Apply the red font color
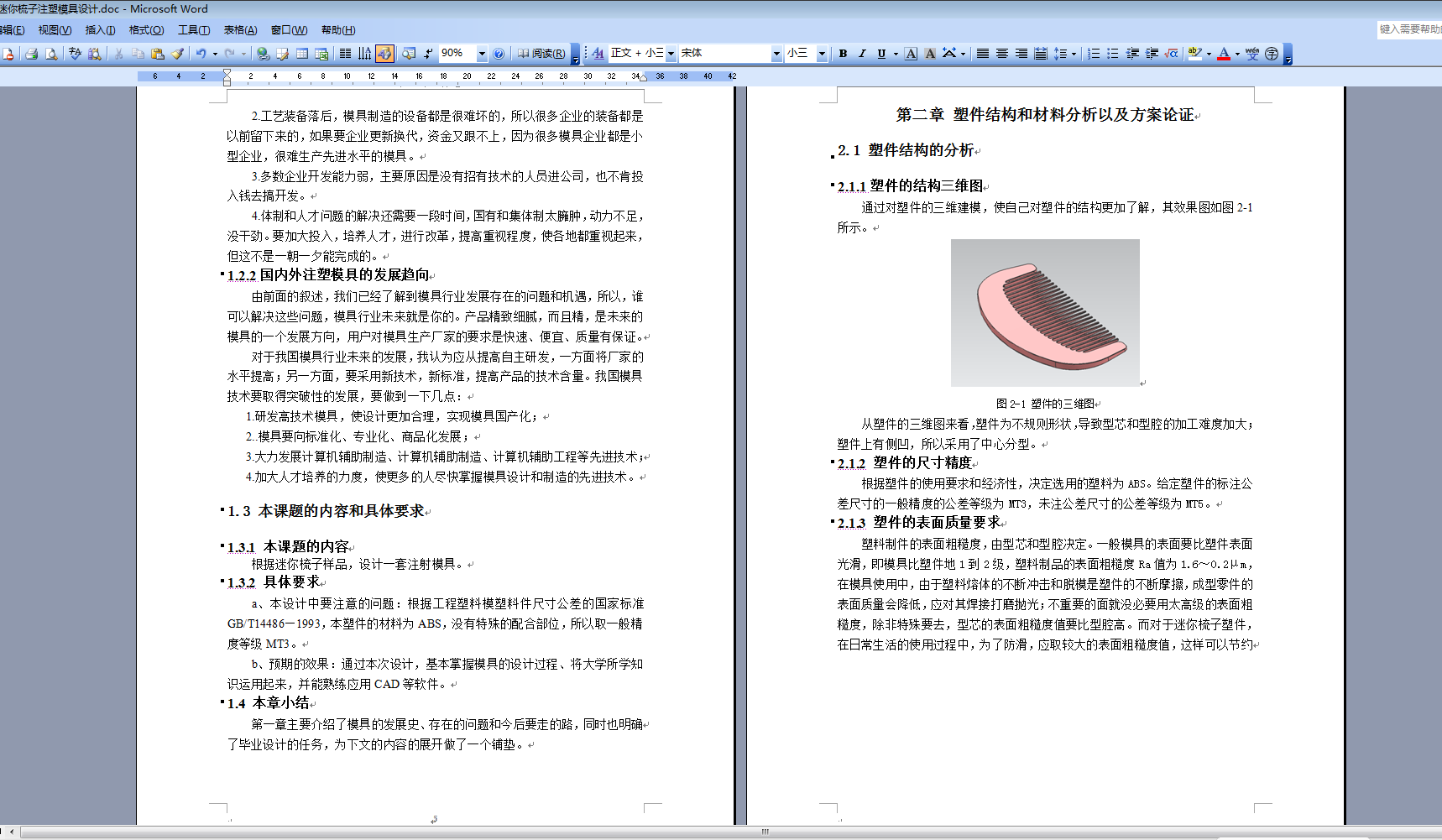This screenshot has width=1442, height=840. click(1224, 54)
